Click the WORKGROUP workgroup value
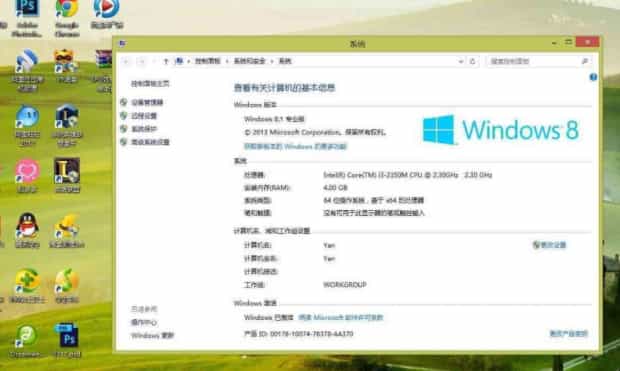This screenshot has height=371, width=620. [345, 285]
